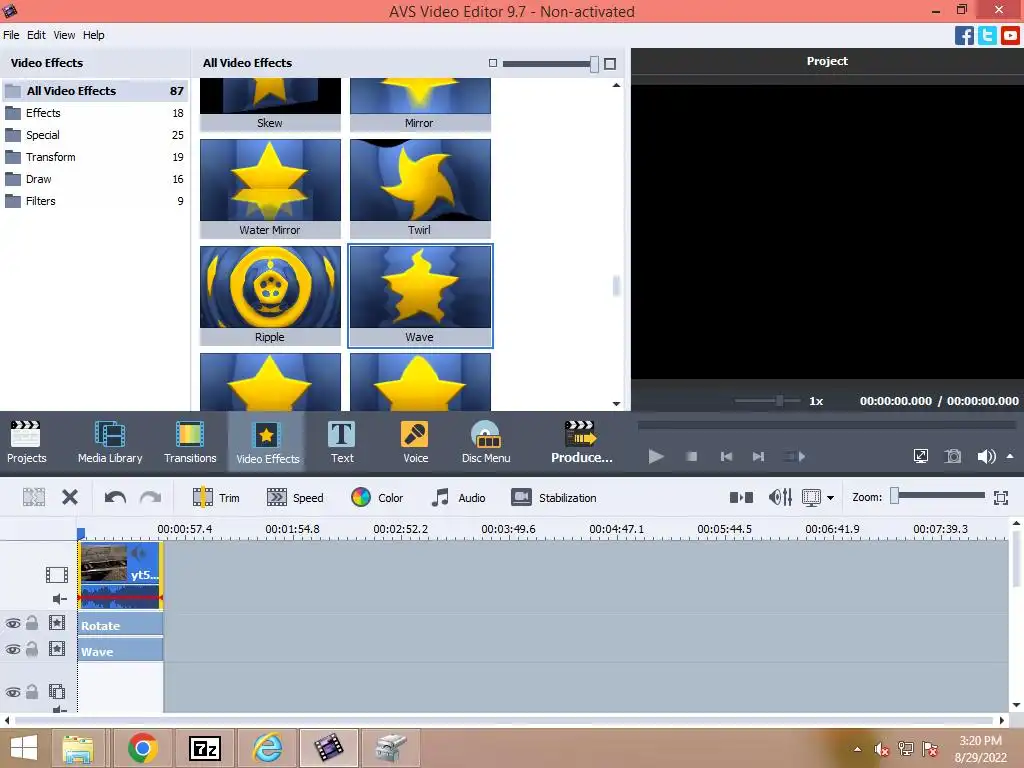Select the yt5 video clip on timeline
Image resolution: width=1024 pixels, height=768 pixels.
pyautogui.click(x=120, y=575)
